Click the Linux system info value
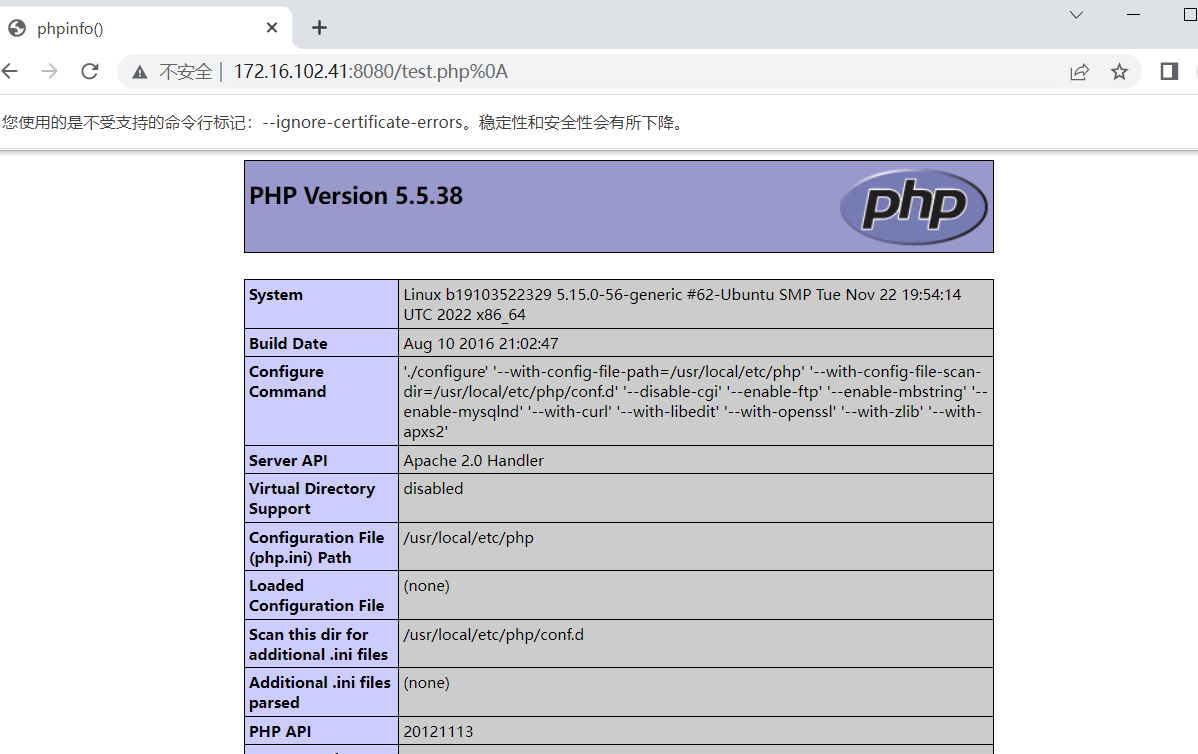Viewport: 1198px width, 754px height. 682,304
